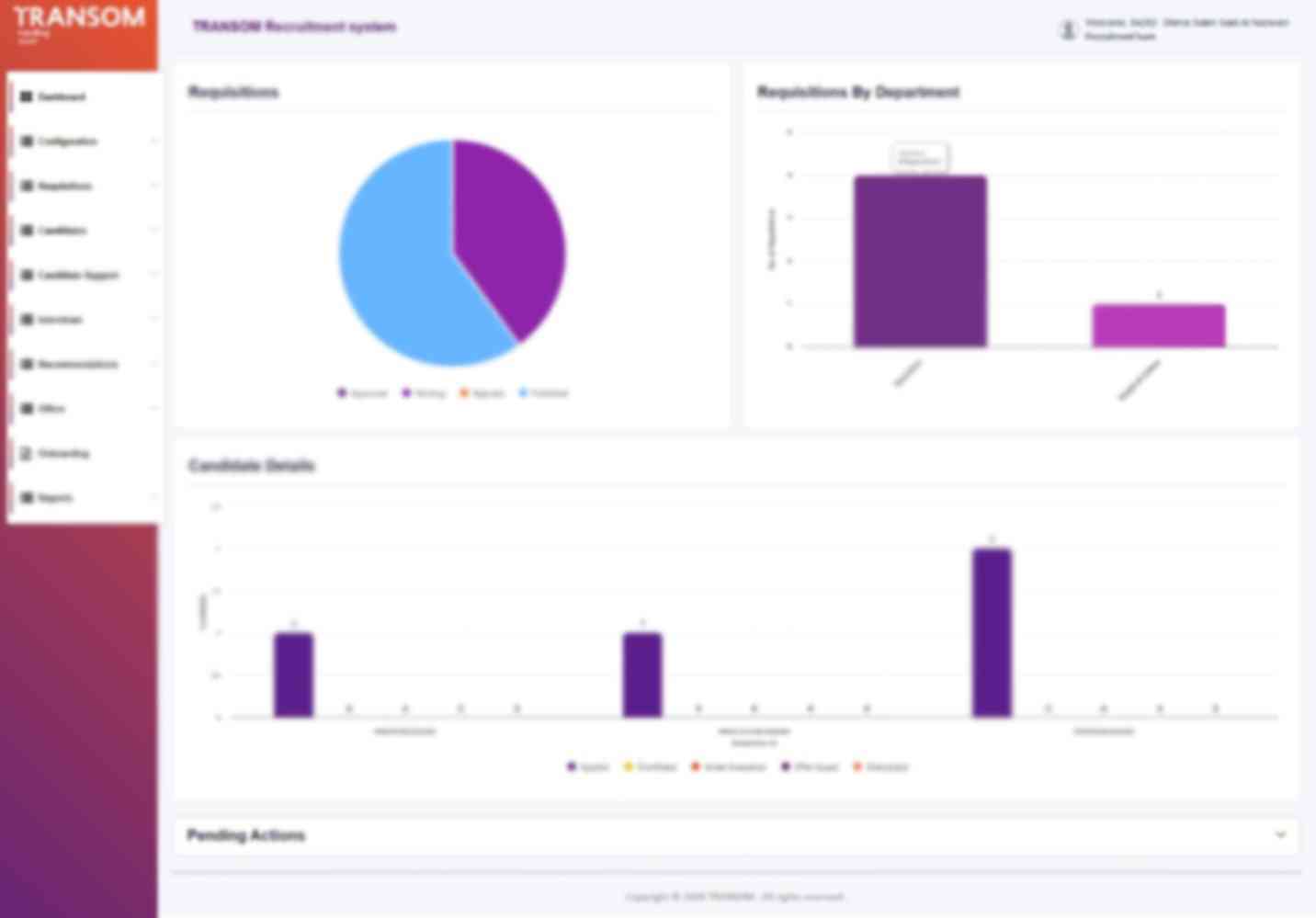Expand the Pending Actions panel chevron
Image resolution: width=1316 pixels, height=918 pixels.
[1281, 834]
